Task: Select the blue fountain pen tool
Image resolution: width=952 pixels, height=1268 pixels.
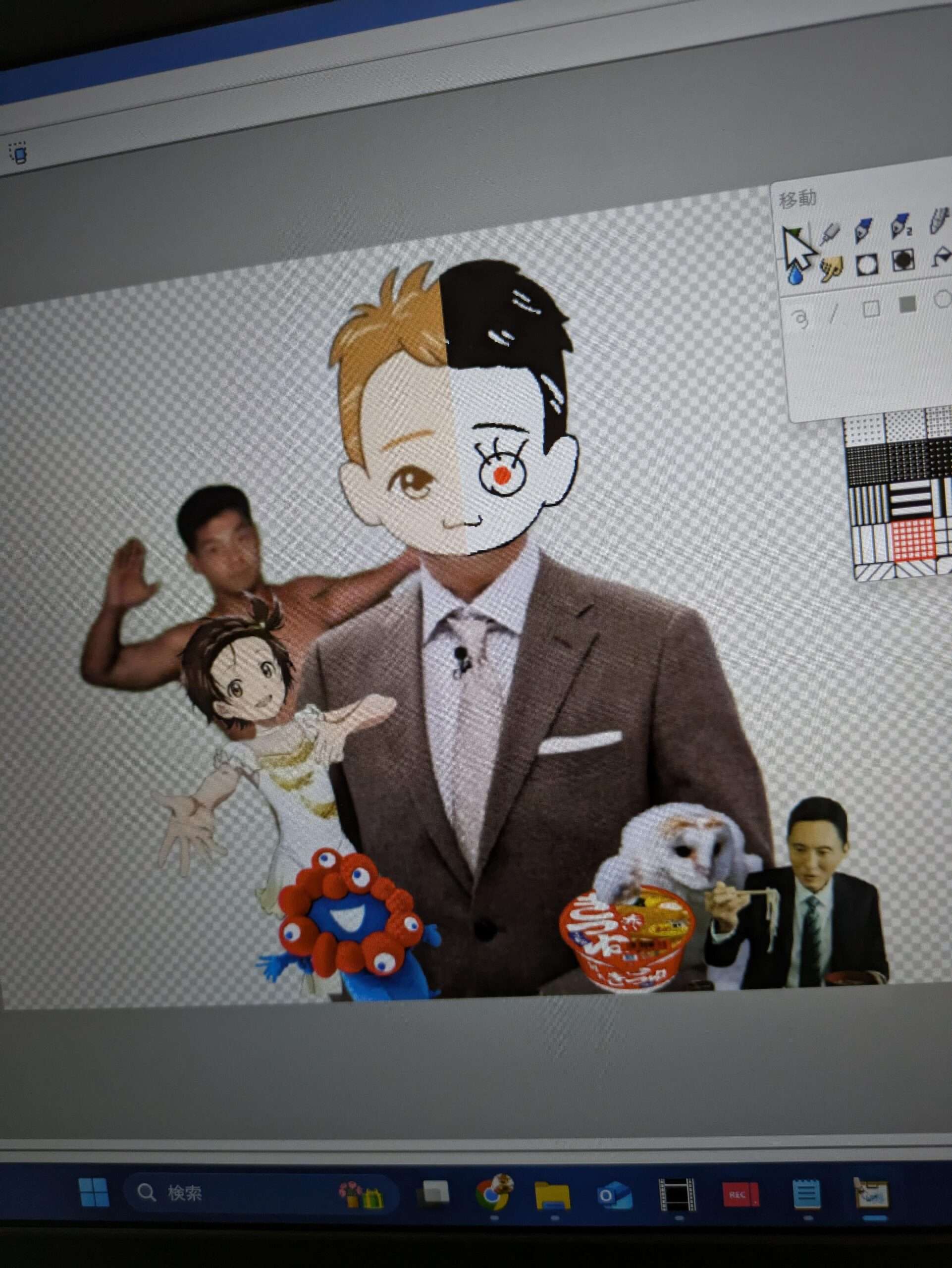Action: pos(863,230)
